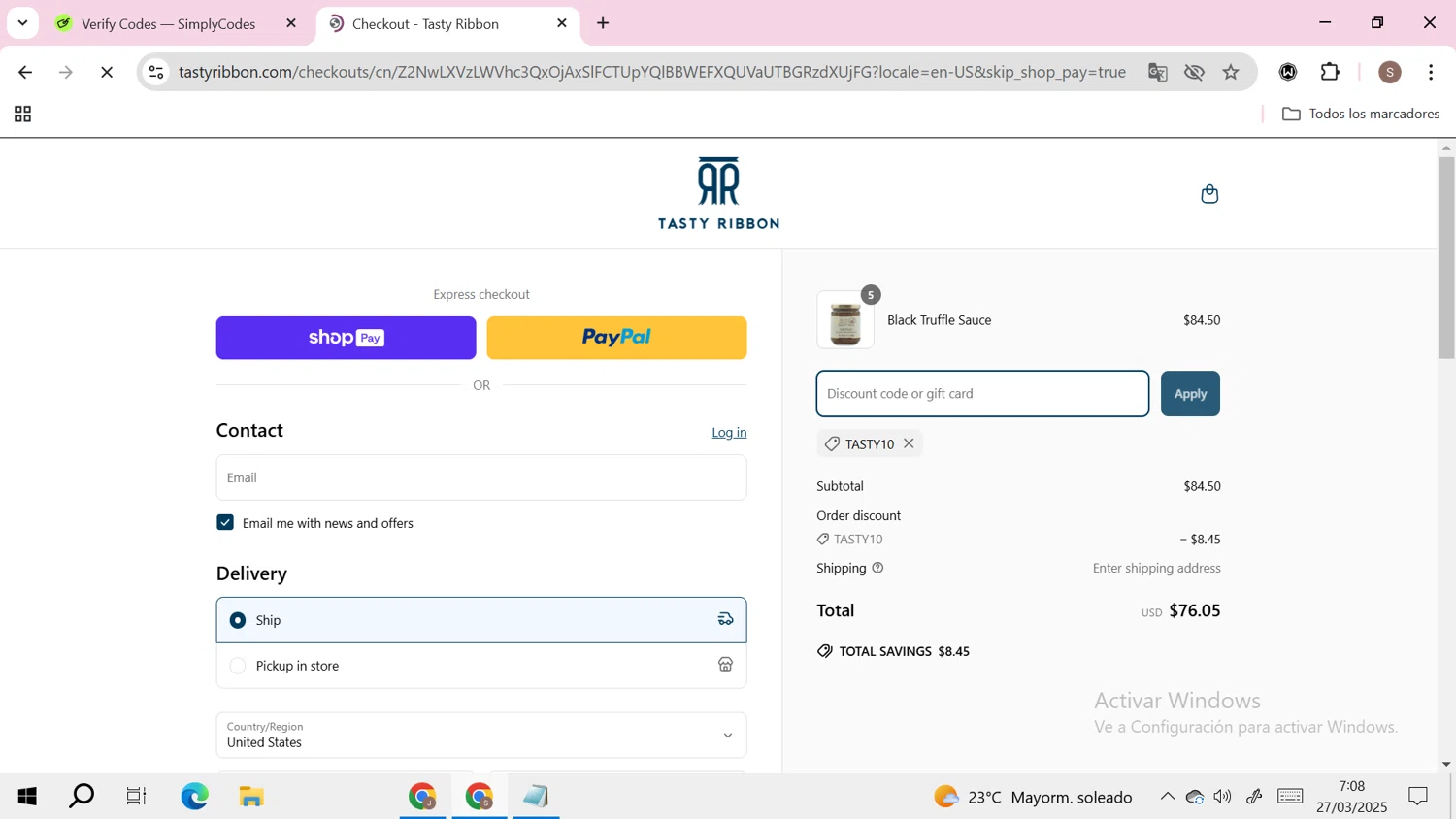Close the Verify Codes SimplyCodes tab
This screenshot has width=1456, height=819.
291,23
